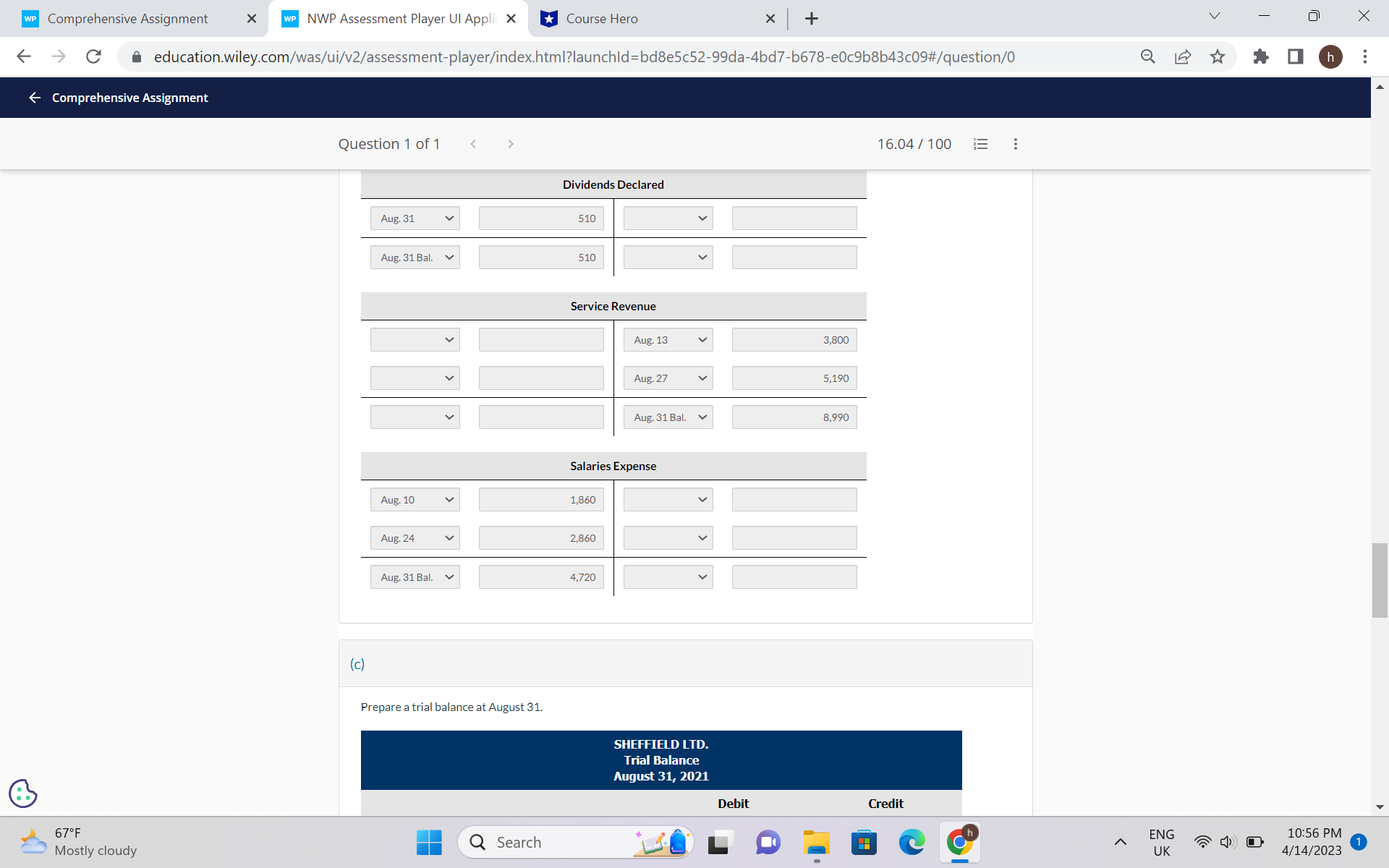Open the assessment player three-dot options menu
The width and height of the screenshot is (1389, 868).
click(1015, 144)
